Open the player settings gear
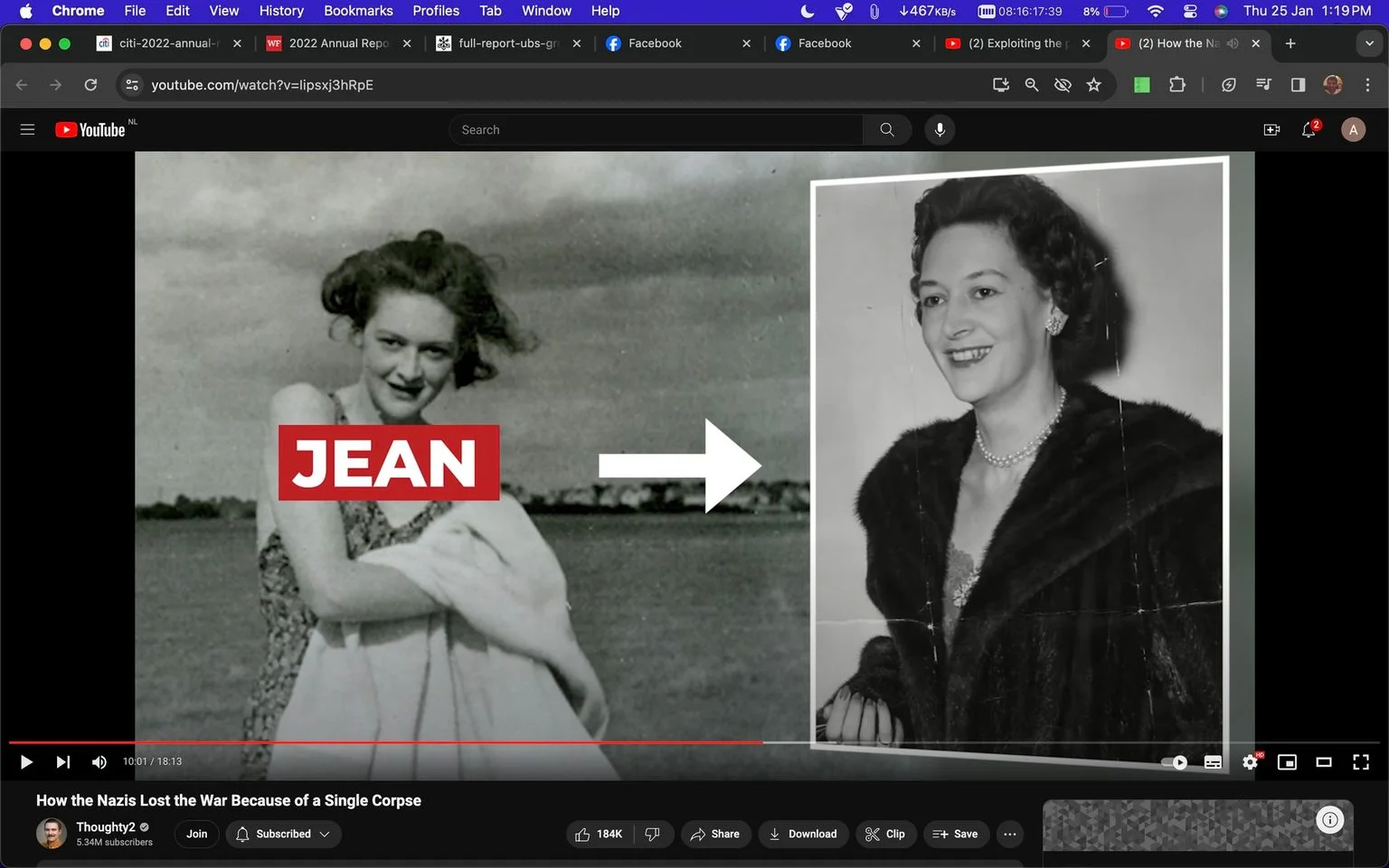Image resolution: width=1389 pixels, height=868 pixels. pos(1251,762)
